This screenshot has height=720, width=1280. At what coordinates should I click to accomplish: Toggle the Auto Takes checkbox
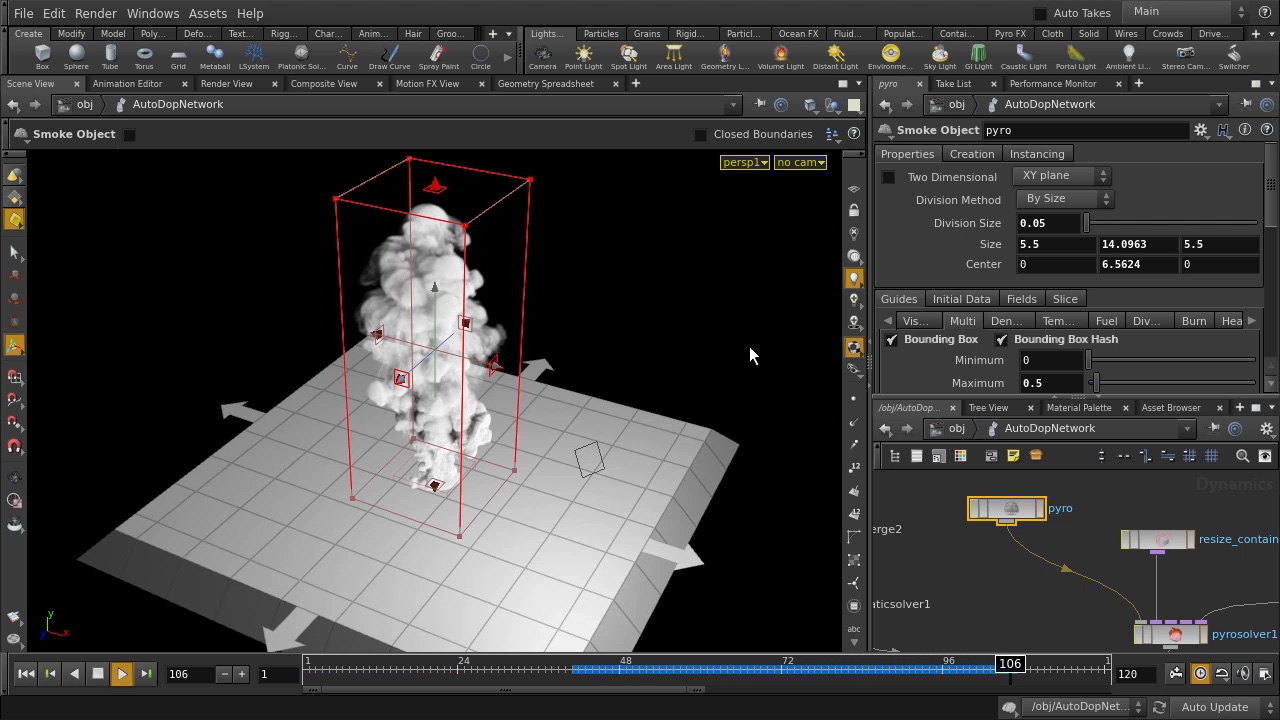pyautogui.click(x=1040, y=13)
